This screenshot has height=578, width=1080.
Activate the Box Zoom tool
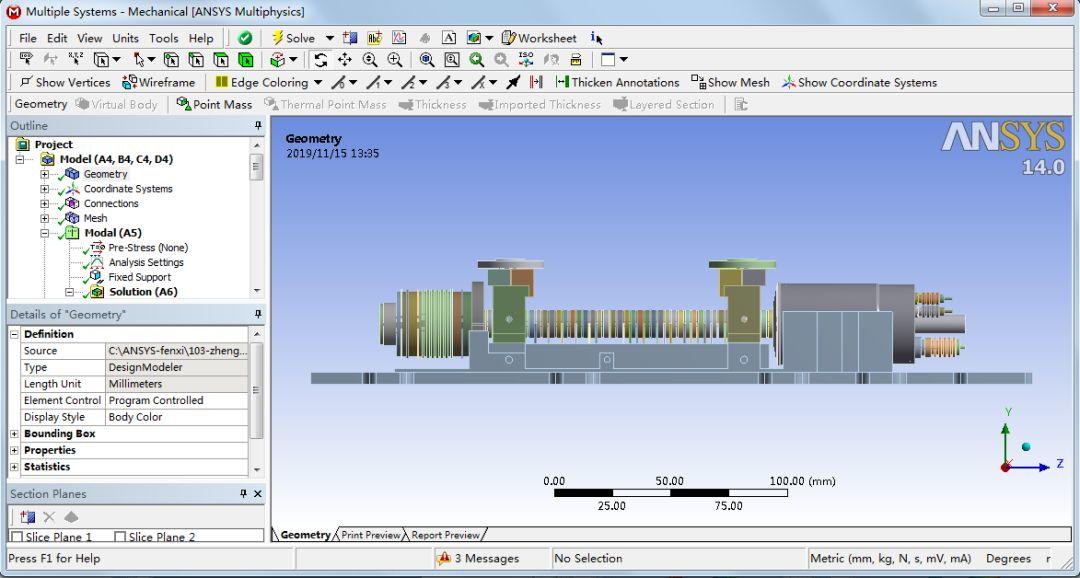395,59
